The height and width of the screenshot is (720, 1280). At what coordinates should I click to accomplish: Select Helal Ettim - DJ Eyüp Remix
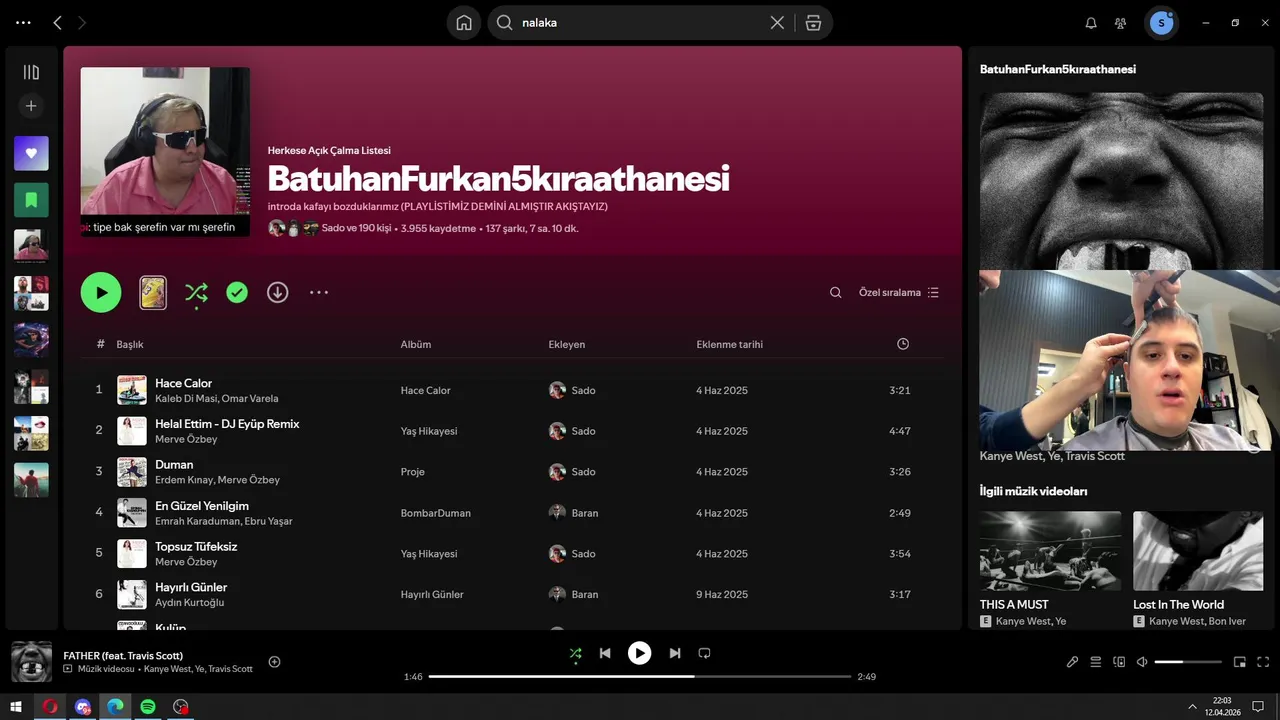[227, 424]
